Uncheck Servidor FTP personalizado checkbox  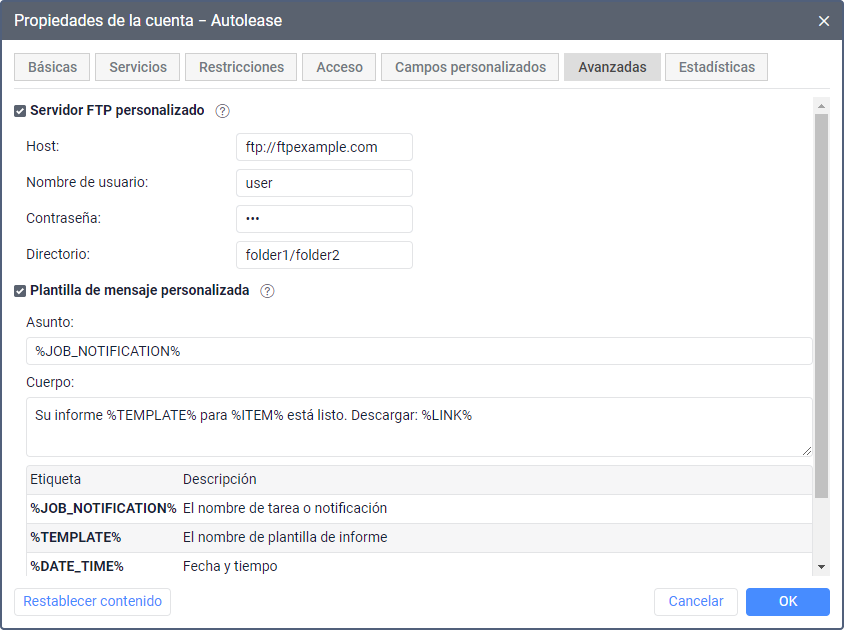click(20, 111)
